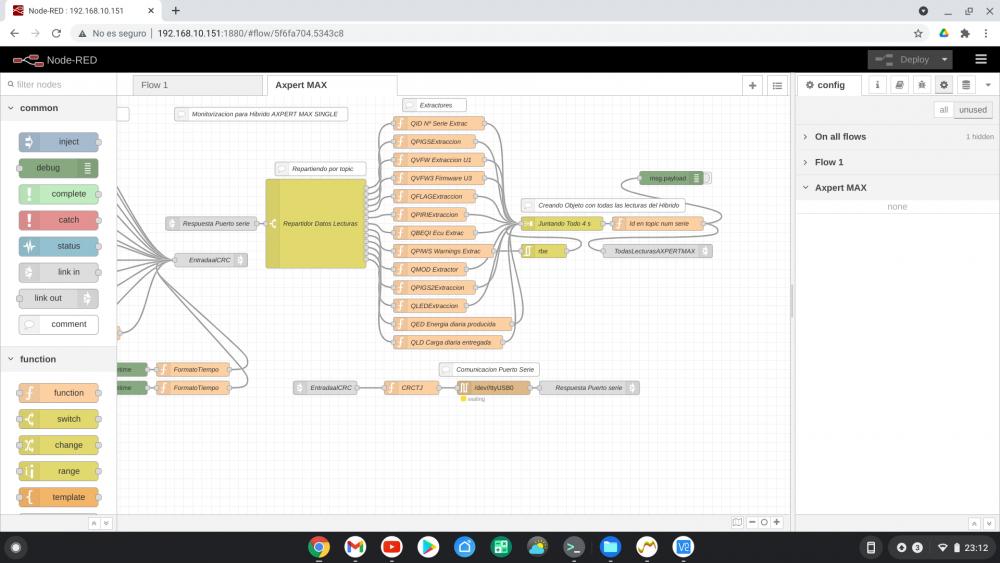Open YouTube from the shelf
The image size is (1000, 563).
click(392, 546)
